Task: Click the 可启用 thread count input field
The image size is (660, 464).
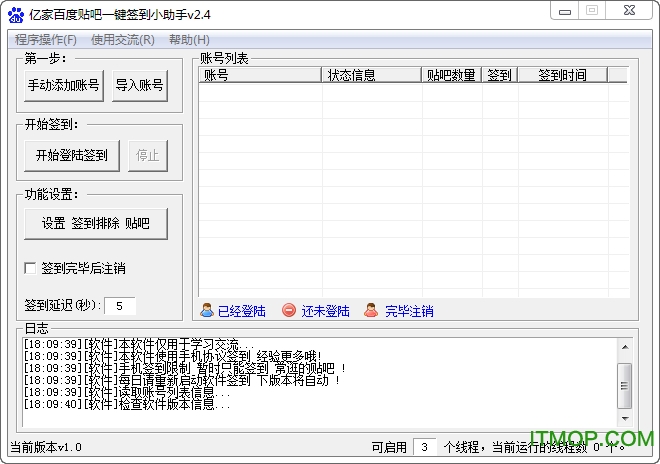Action: pos(425,447)
